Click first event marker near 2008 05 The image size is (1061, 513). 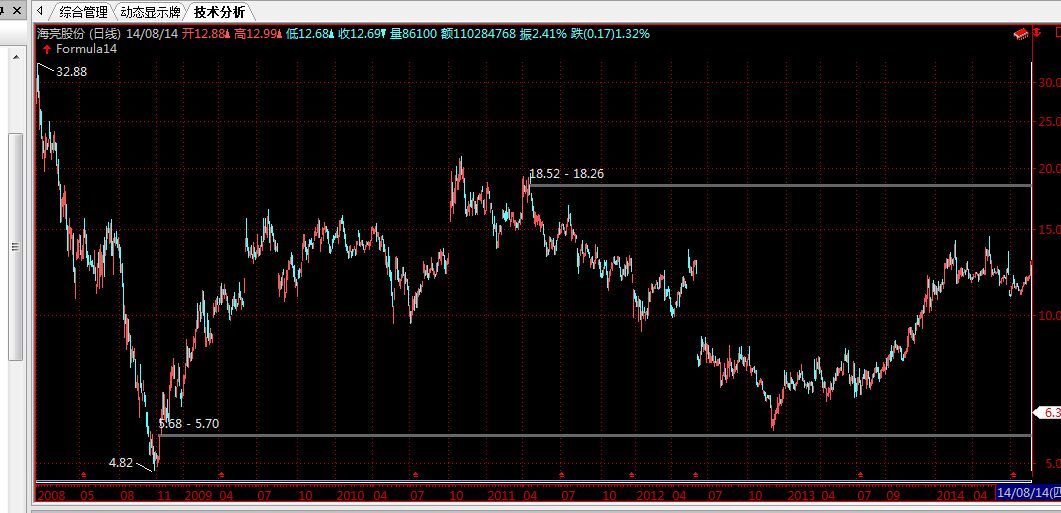(84, 474)
